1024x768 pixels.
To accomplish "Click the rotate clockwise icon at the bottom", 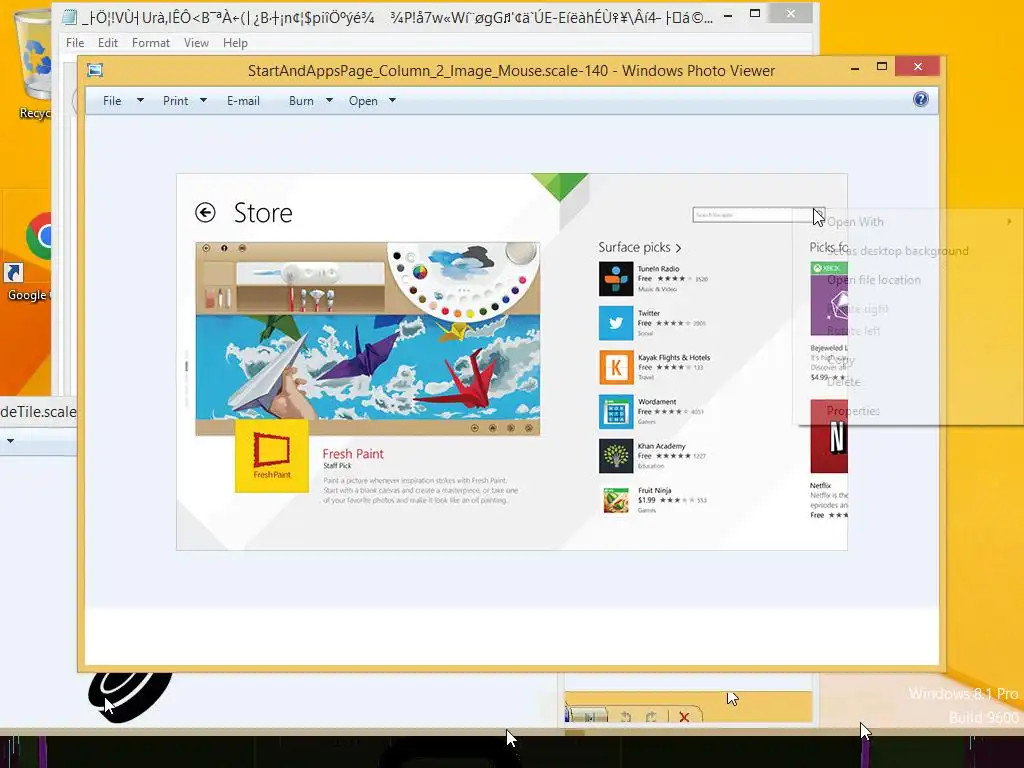I will [651, 717].
